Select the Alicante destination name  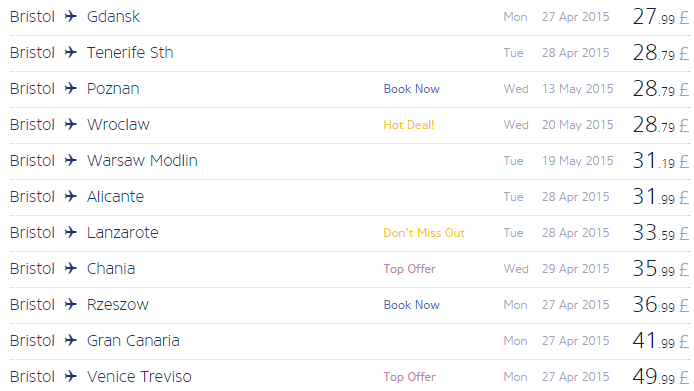point(115,197)
